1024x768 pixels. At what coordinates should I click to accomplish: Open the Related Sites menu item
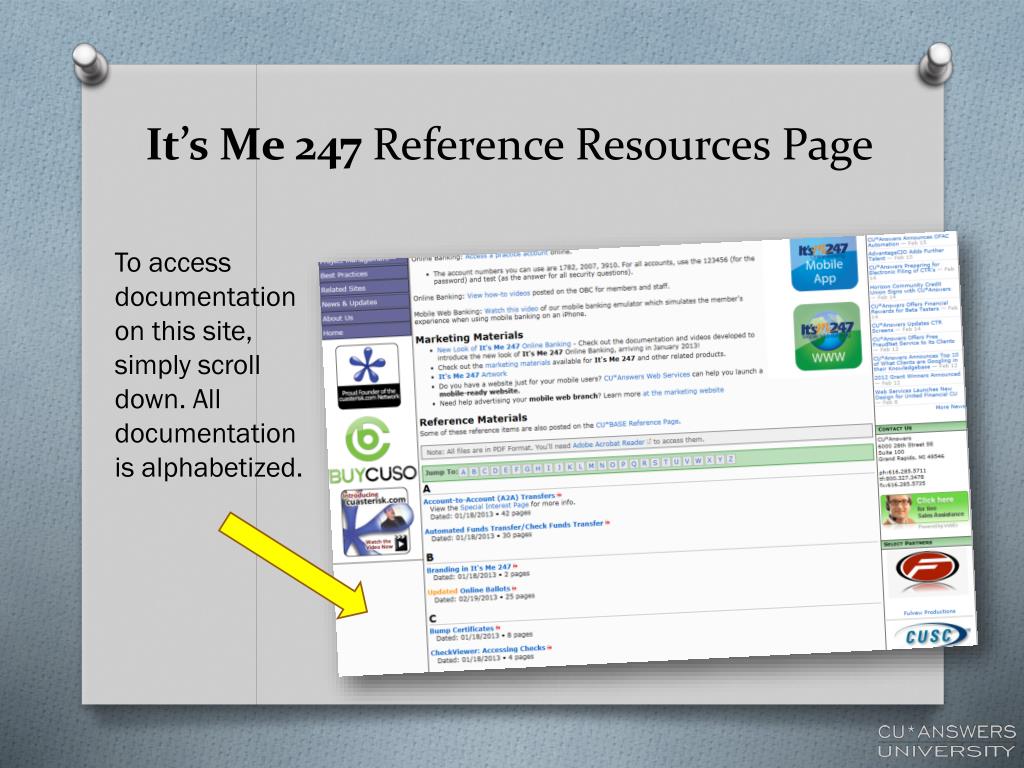coord(364,289)
